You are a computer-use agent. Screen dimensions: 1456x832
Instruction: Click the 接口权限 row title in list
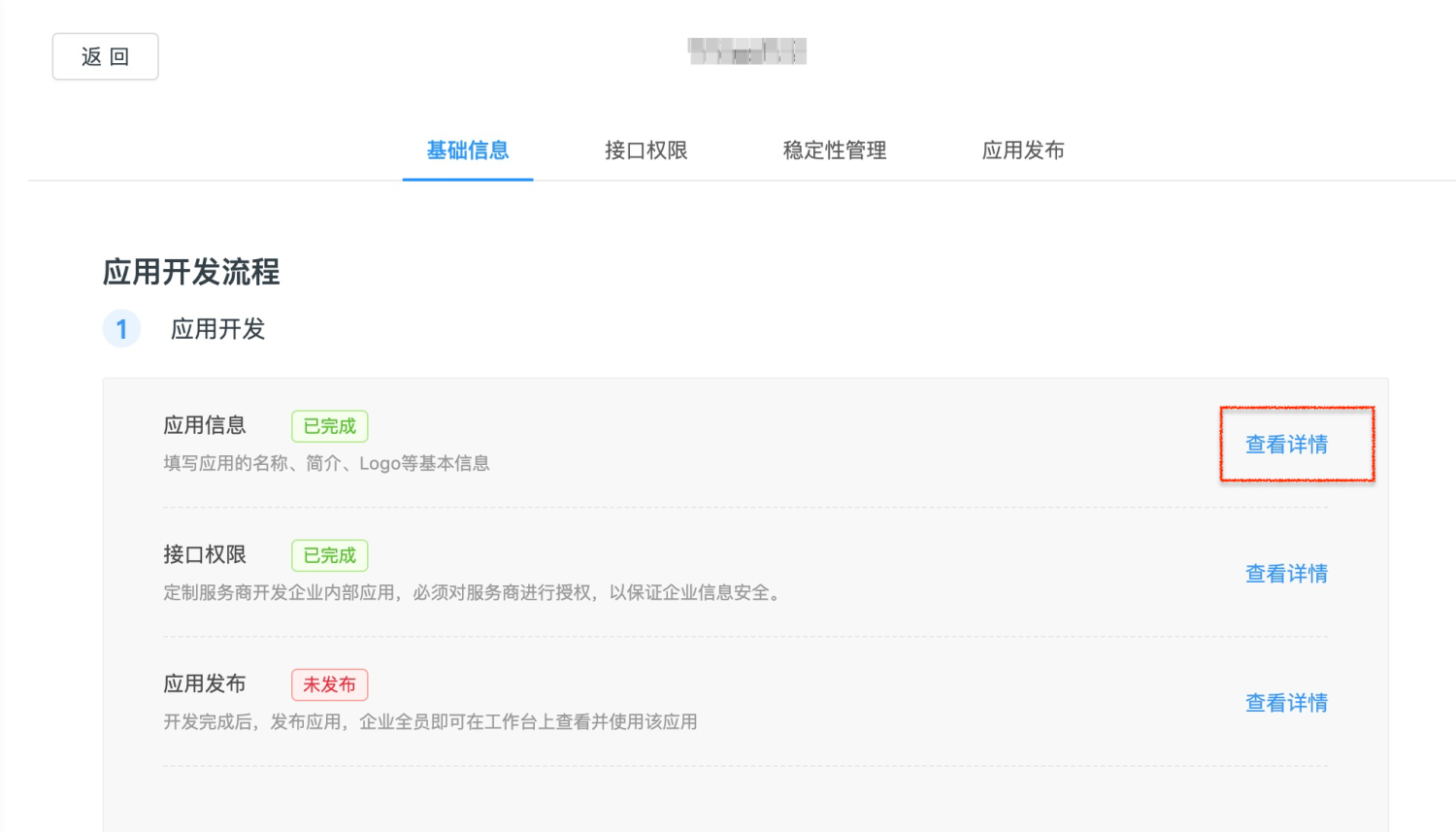click(x=205, y=554)
